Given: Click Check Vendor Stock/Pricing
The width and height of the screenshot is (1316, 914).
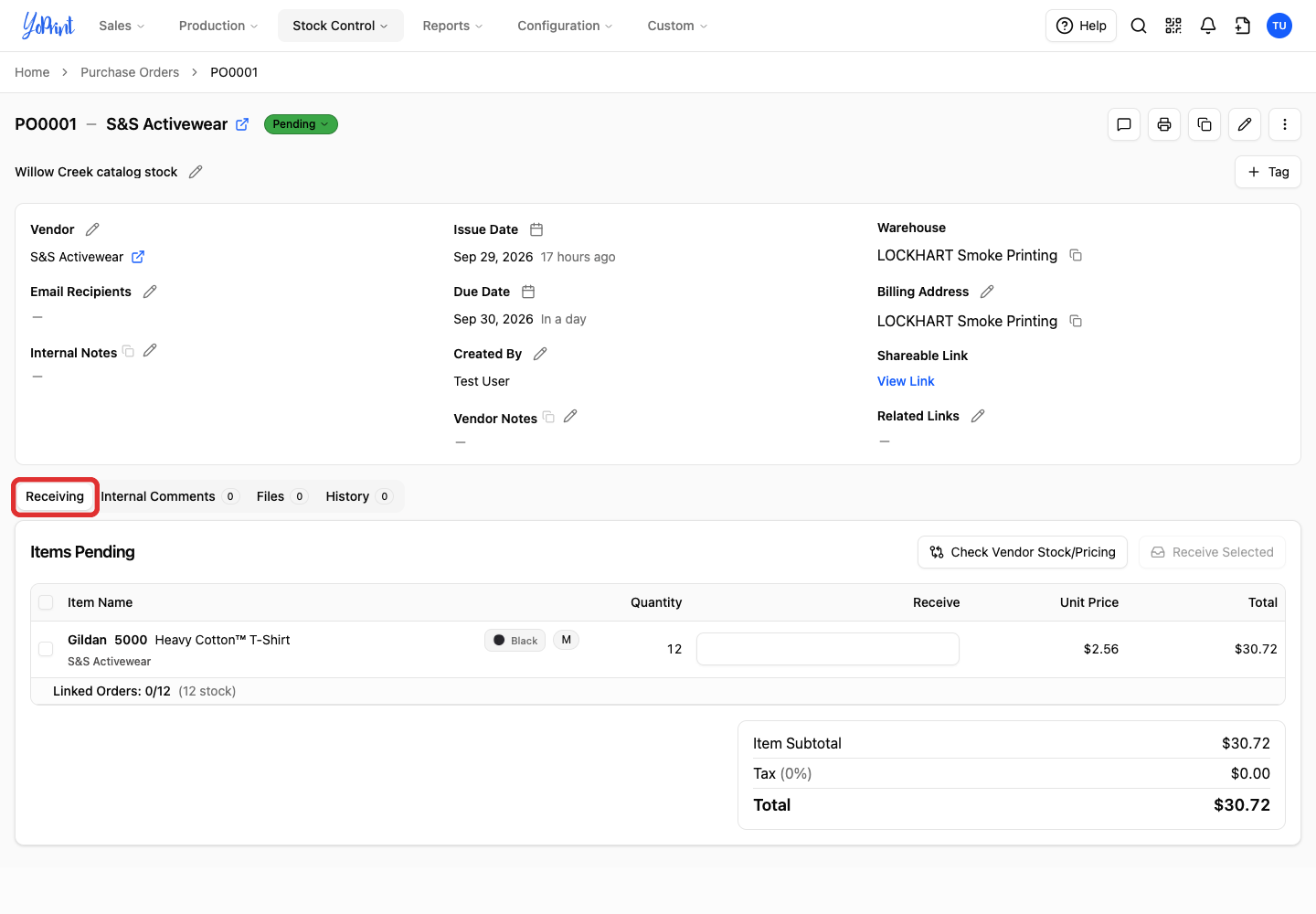Looking at the screenshot, I should (1023, 552).
